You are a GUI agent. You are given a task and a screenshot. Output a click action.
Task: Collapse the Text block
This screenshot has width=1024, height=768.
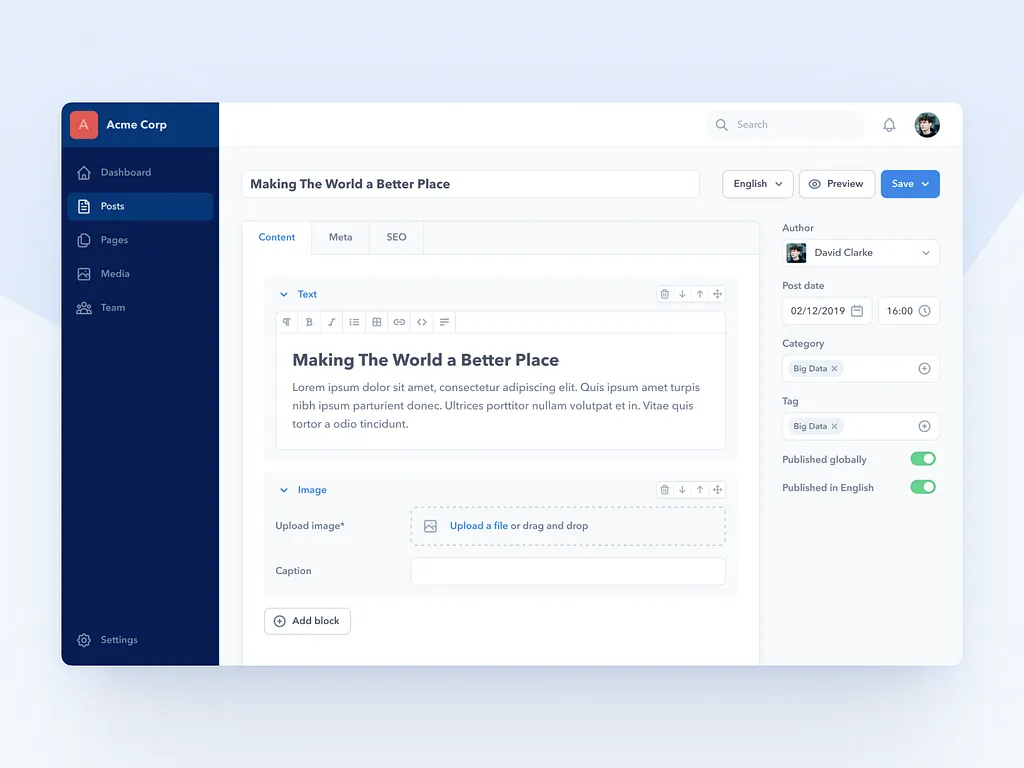283,293
